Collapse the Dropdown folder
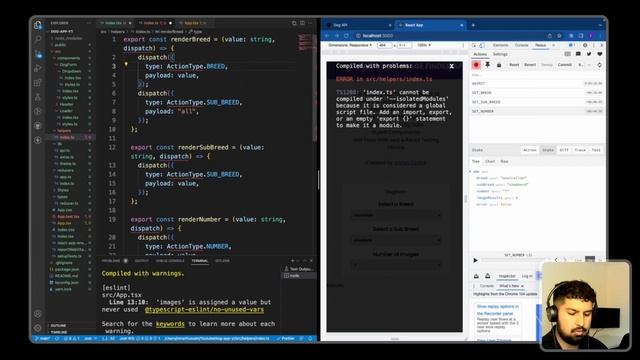640x360 pixels. (x=71, y=71)
